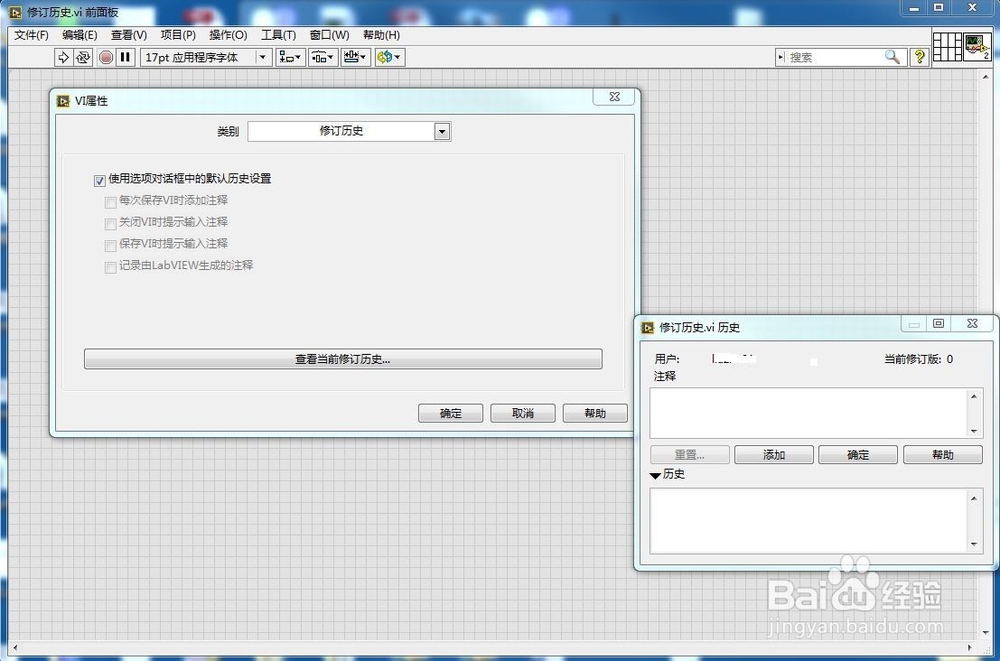Click the Context Help question mark icon
This screenshot has height=661, width=1000.
click(x=919, y=57)
